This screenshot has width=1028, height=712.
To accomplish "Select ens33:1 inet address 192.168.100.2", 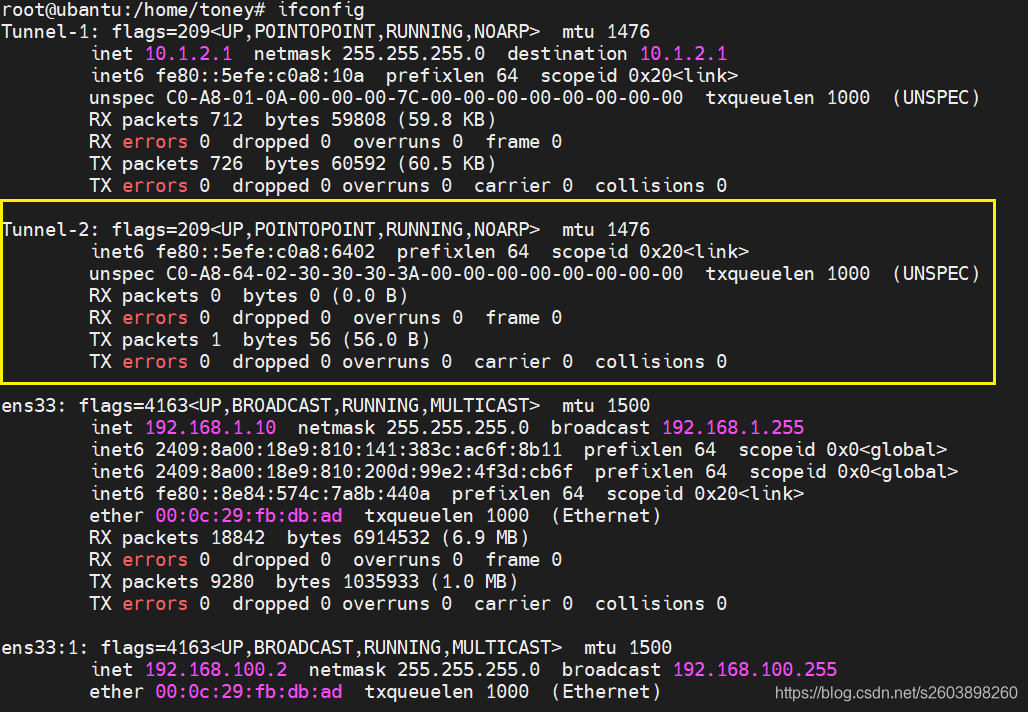I will pos(216,669).
